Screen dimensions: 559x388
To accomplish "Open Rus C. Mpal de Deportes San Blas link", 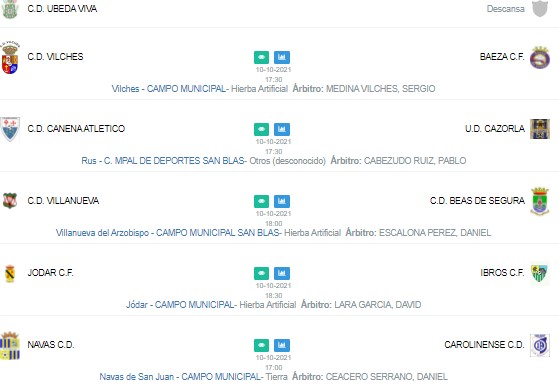I will [x=163, y=161].
